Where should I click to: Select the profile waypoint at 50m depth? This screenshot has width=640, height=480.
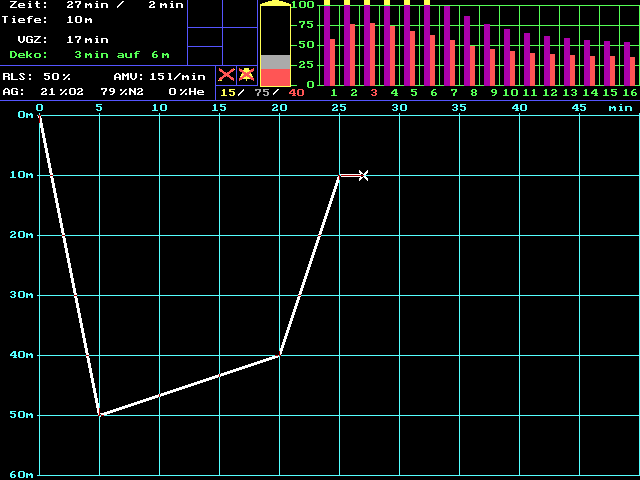pyautogui.click(x=99, y=414)
